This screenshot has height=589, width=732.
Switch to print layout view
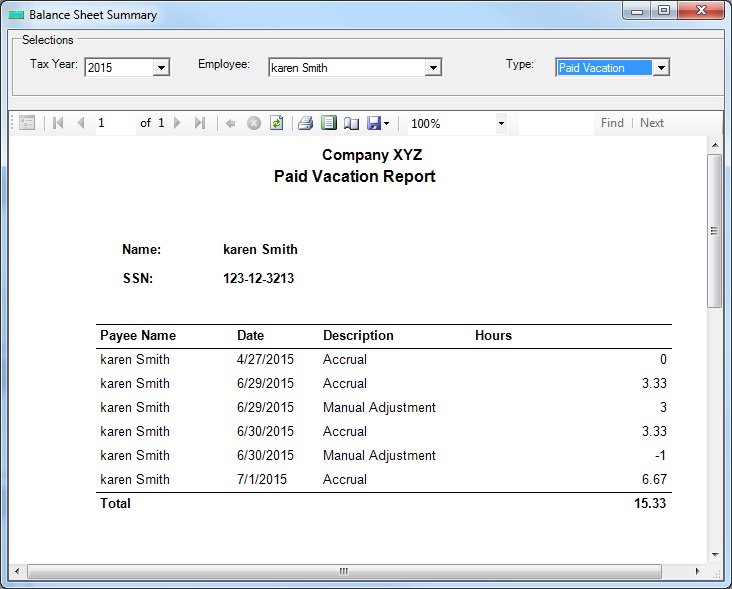pos(329,123)
